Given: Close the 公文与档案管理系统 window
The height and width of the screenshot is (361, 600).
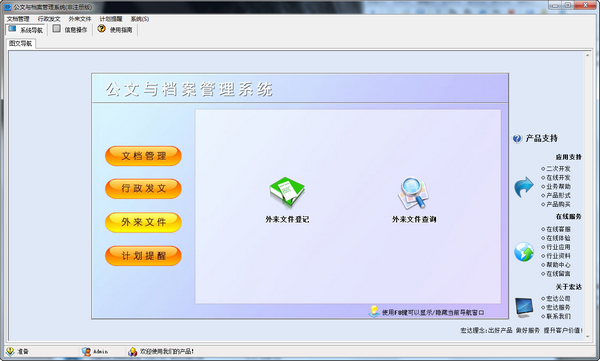Looking at the screenshot, I should [x=585, y=5].
